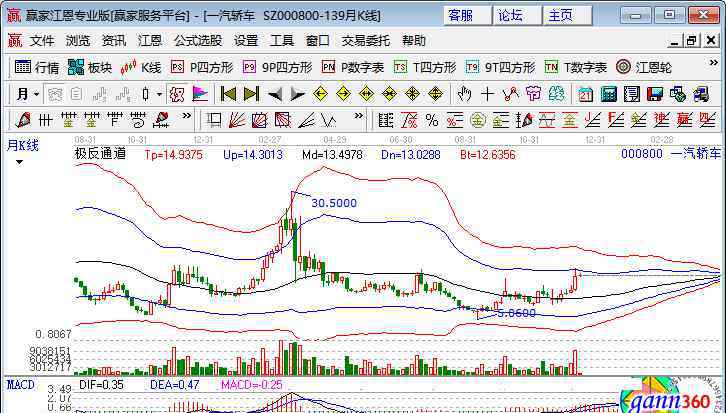Open the 行情 market quotes view
This screenshot has width=726, height=413.
[x=37, y=68]
